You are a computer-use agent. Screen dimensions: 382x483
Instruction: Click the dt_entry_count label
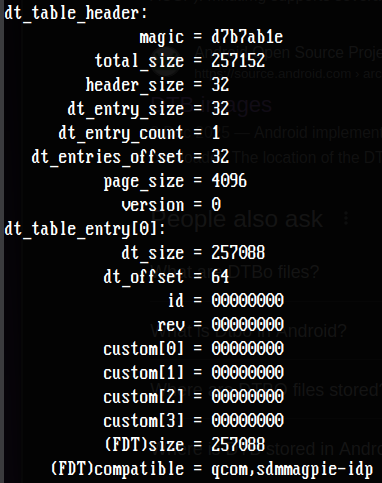(x=121, y=134)
